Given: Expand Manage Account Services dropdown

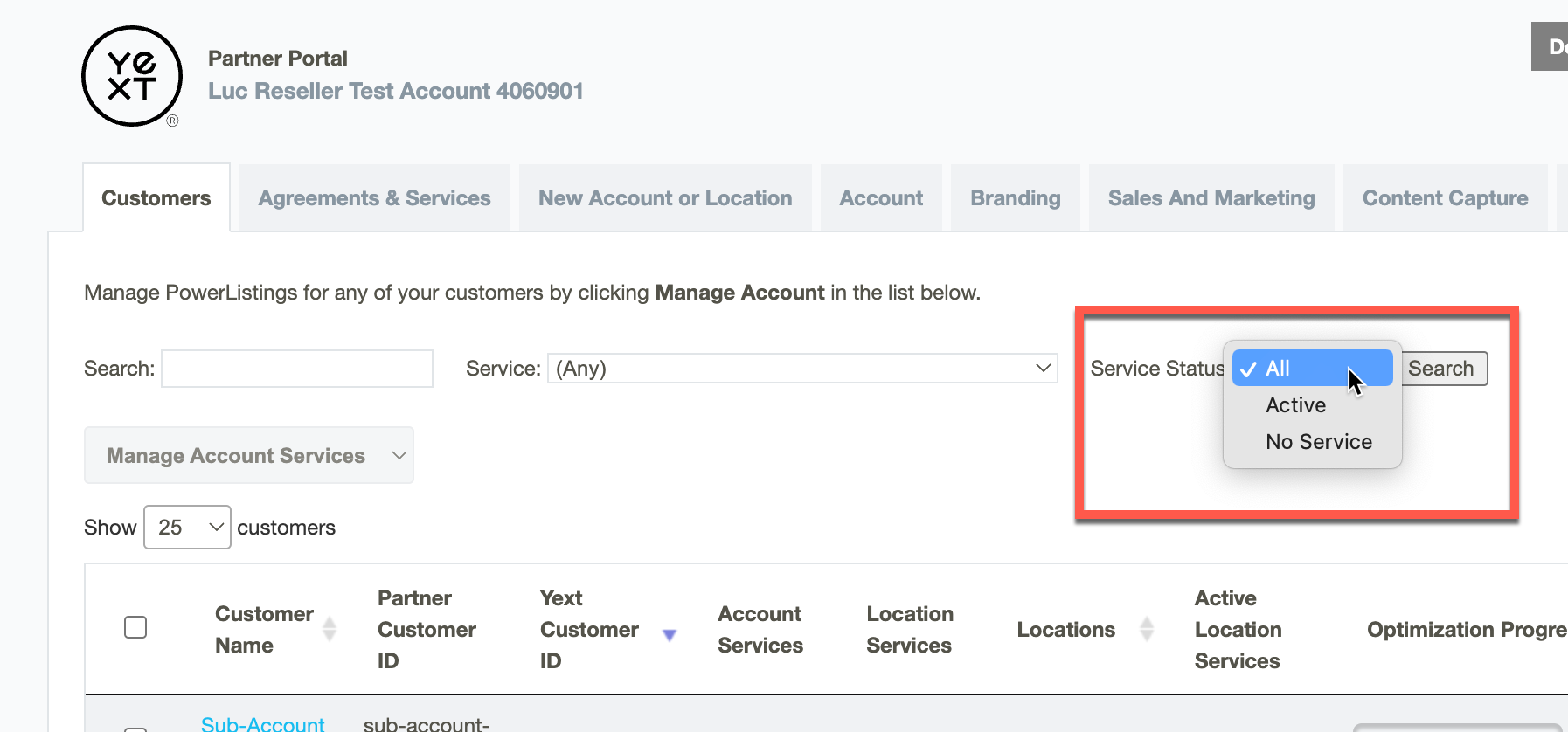Looking at the screenshot, I should click(249, 455).
